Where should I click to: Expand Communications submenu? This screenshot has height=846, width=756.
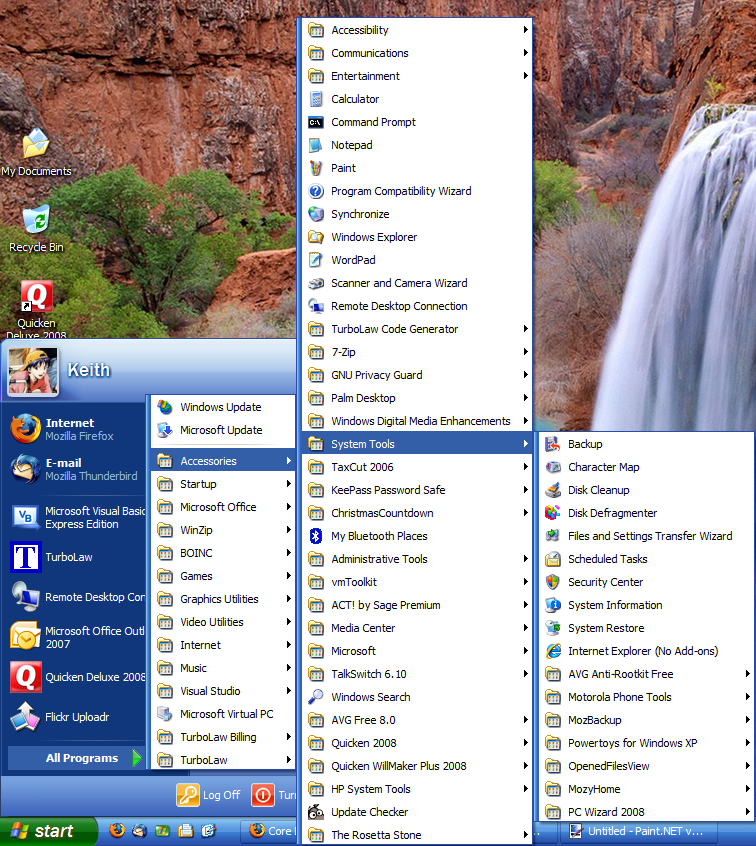[x=417, y=53]
